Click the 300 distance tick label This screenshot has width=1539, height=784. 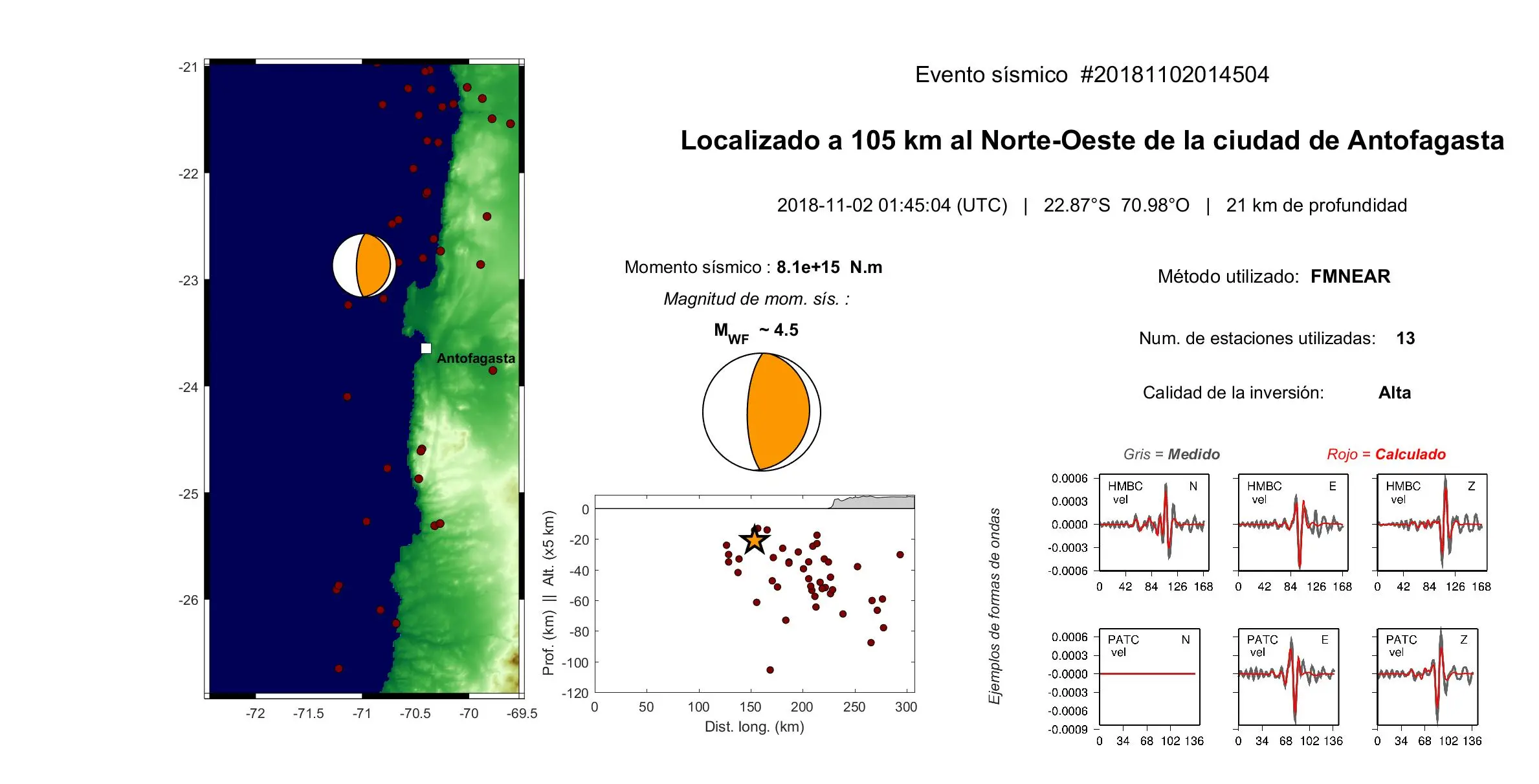(x=906, y=707)
